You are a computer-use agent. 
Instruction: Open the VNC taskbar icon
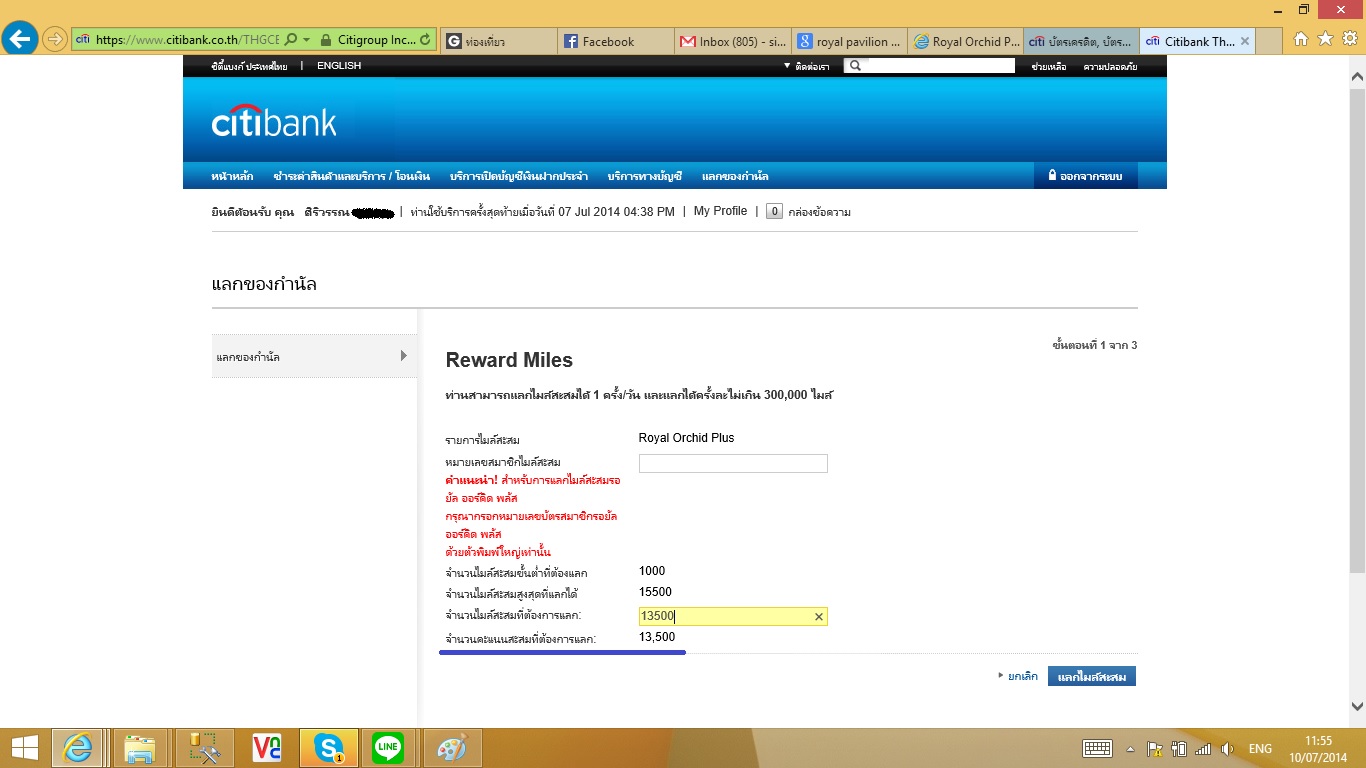(x=266, y=748)
